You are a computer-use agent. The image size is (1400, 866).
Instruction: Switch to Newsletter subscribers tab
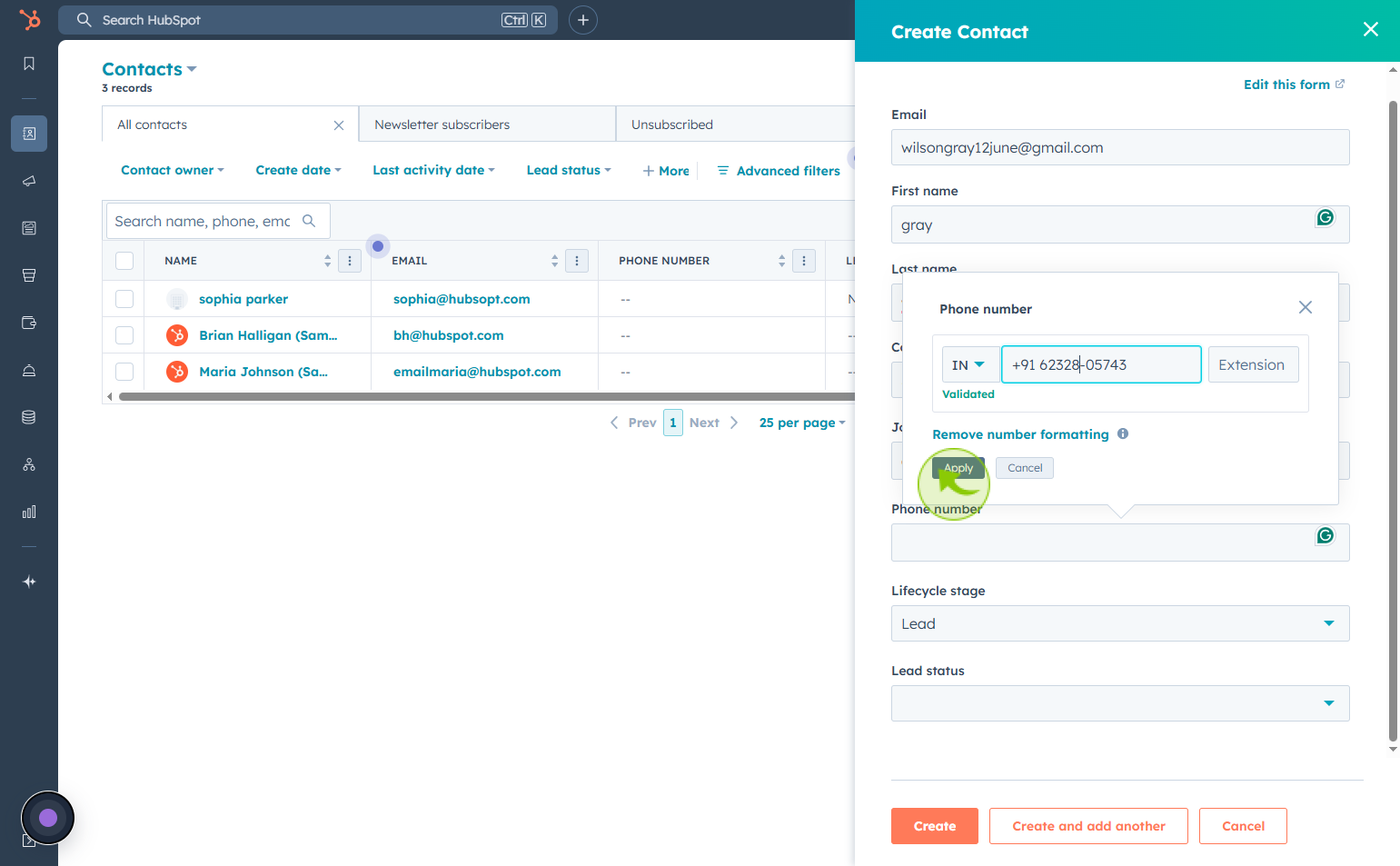(x=488, y=124)
